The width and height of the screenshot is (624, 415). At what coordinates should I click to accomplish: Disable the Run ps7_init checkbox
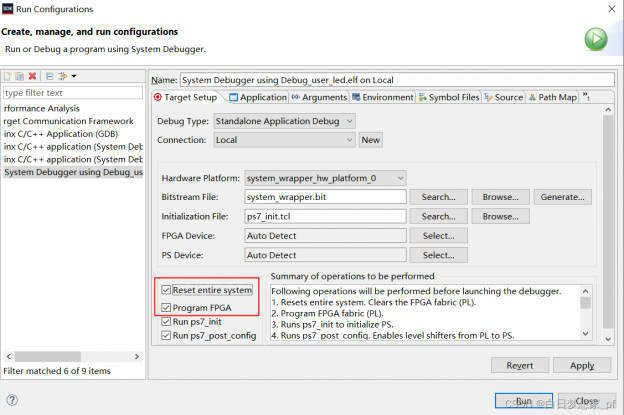[x=166, y=322]
